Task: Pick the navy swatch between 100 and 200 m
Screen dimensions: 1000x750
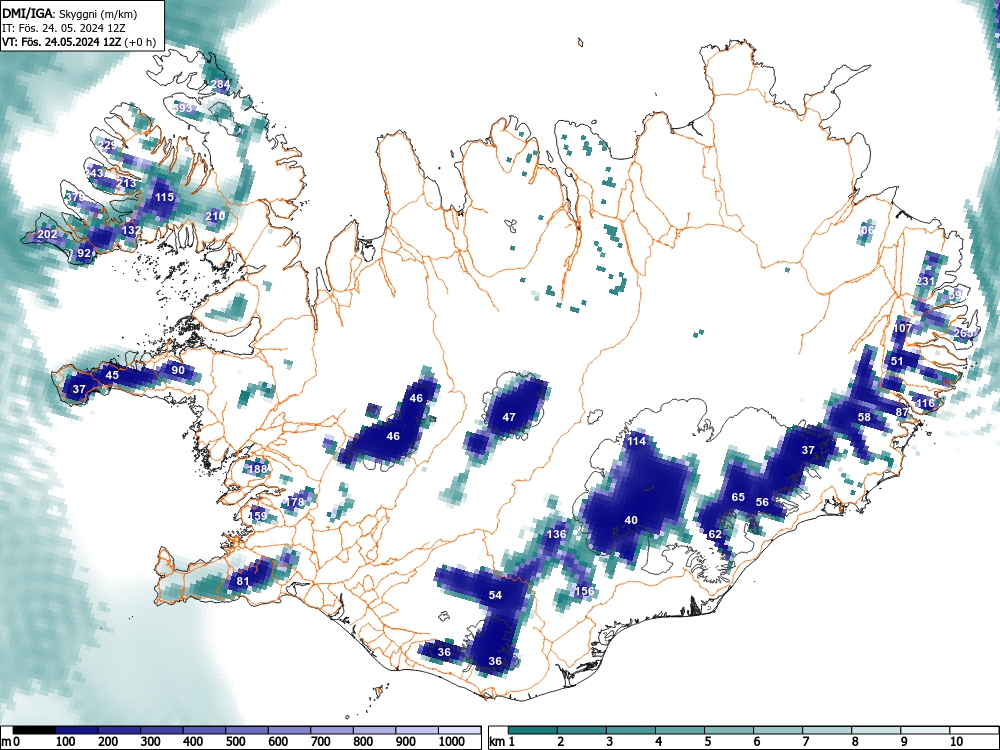Action: pyautogui.click(x=76, y=730)
